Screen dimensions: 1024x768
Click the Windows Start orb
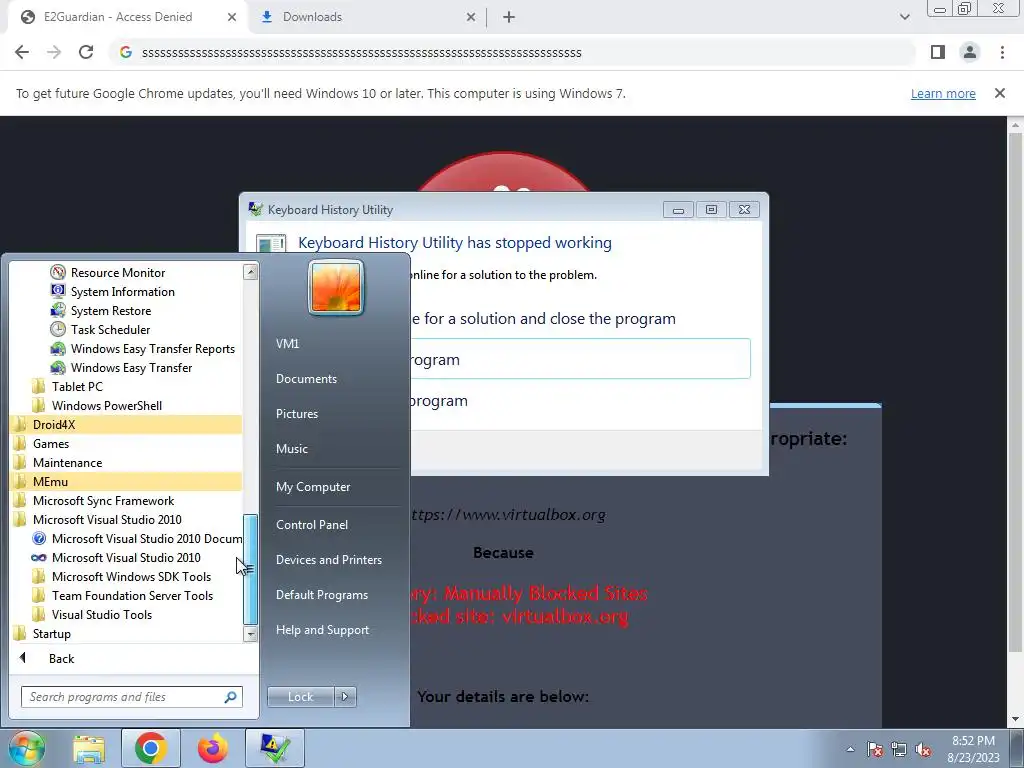point(27,748)
